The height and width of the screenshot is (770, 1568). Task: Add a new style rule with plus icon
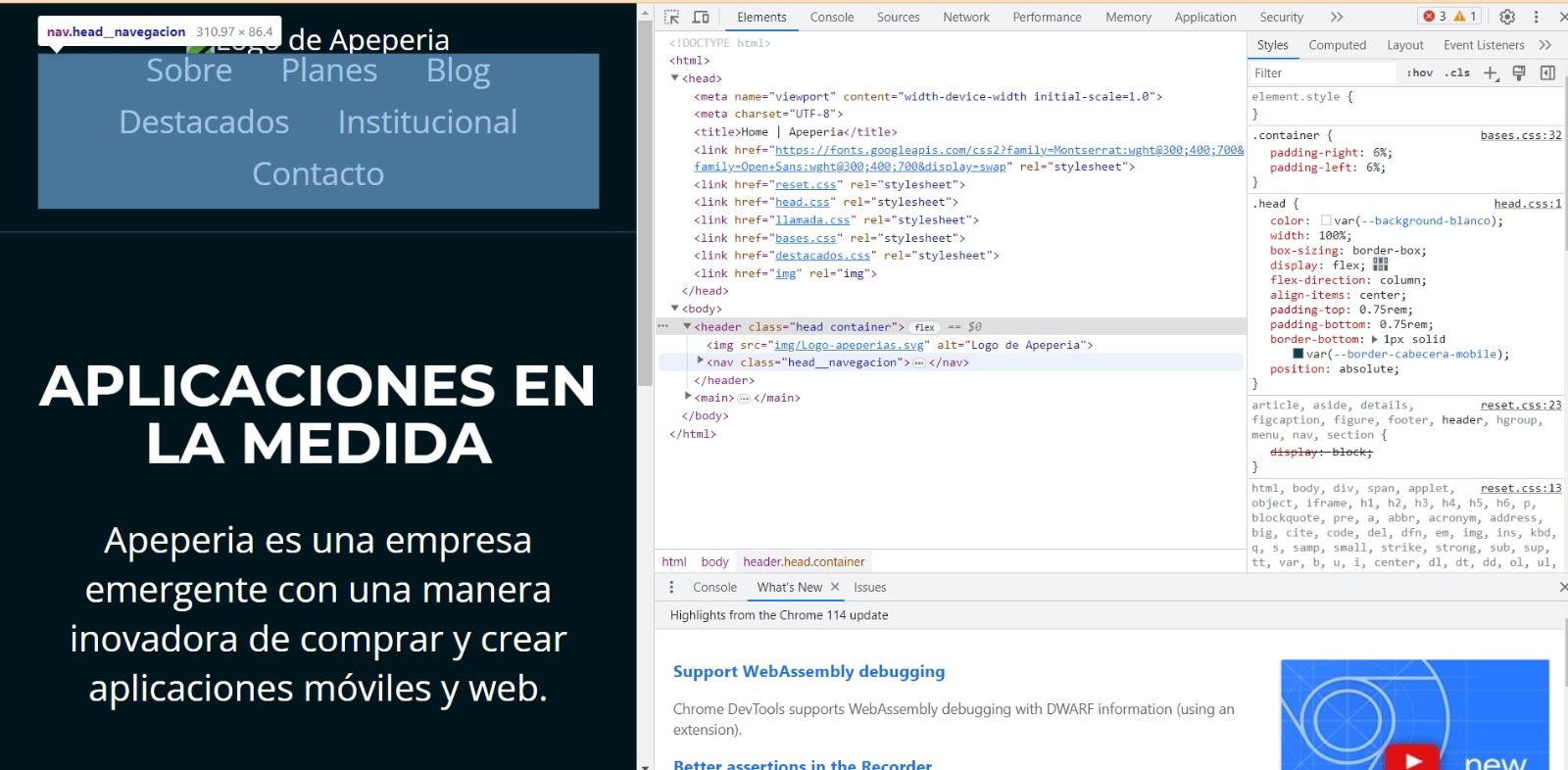[1491, 73]
